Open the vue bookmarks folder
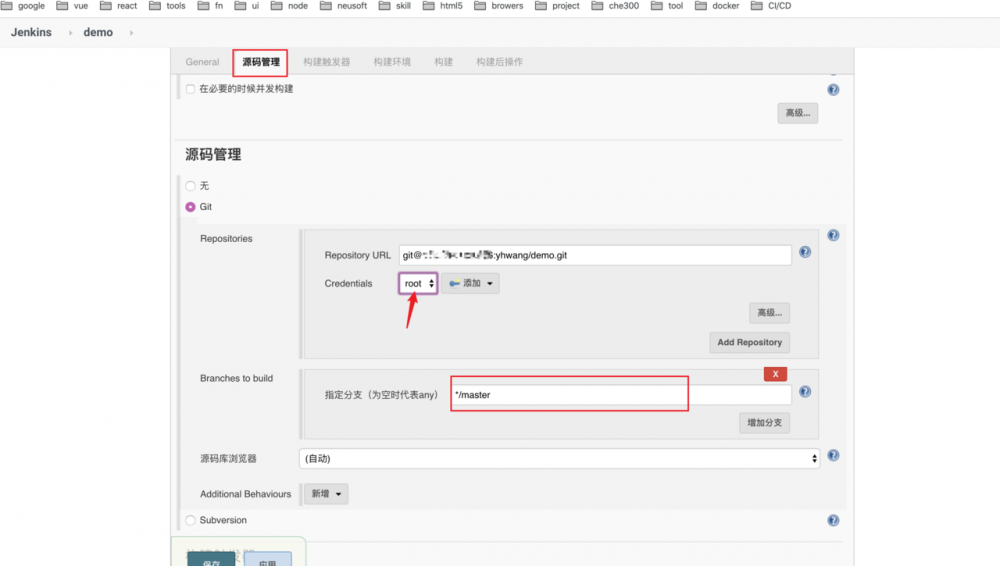 (72, 6)
